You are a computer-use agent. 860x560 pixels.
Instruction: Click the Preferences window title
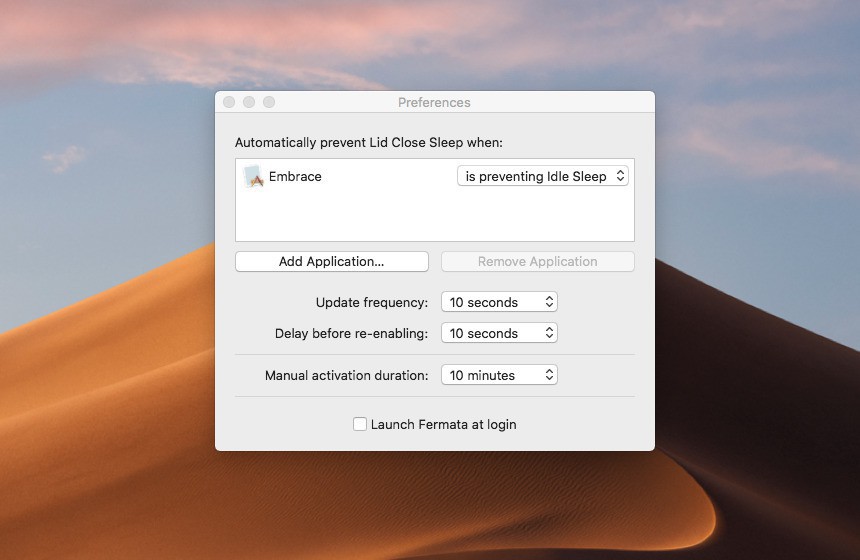[434, 103]
